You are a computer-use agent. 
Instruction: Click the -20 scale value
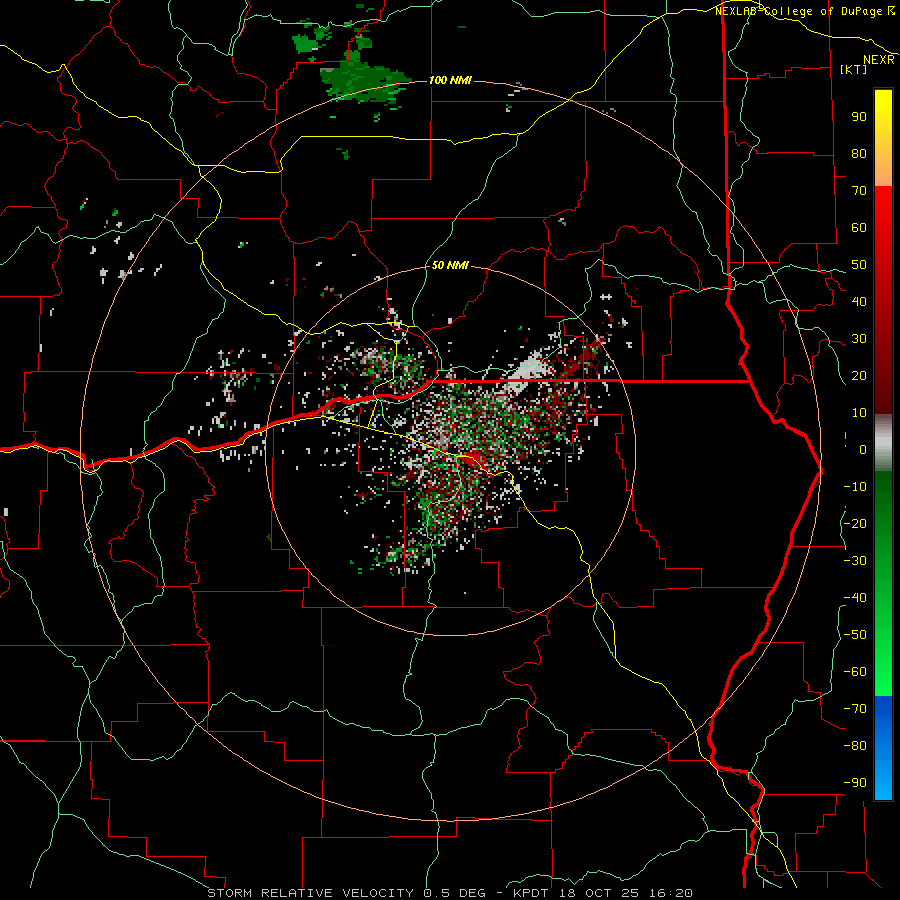click(855, 523)
